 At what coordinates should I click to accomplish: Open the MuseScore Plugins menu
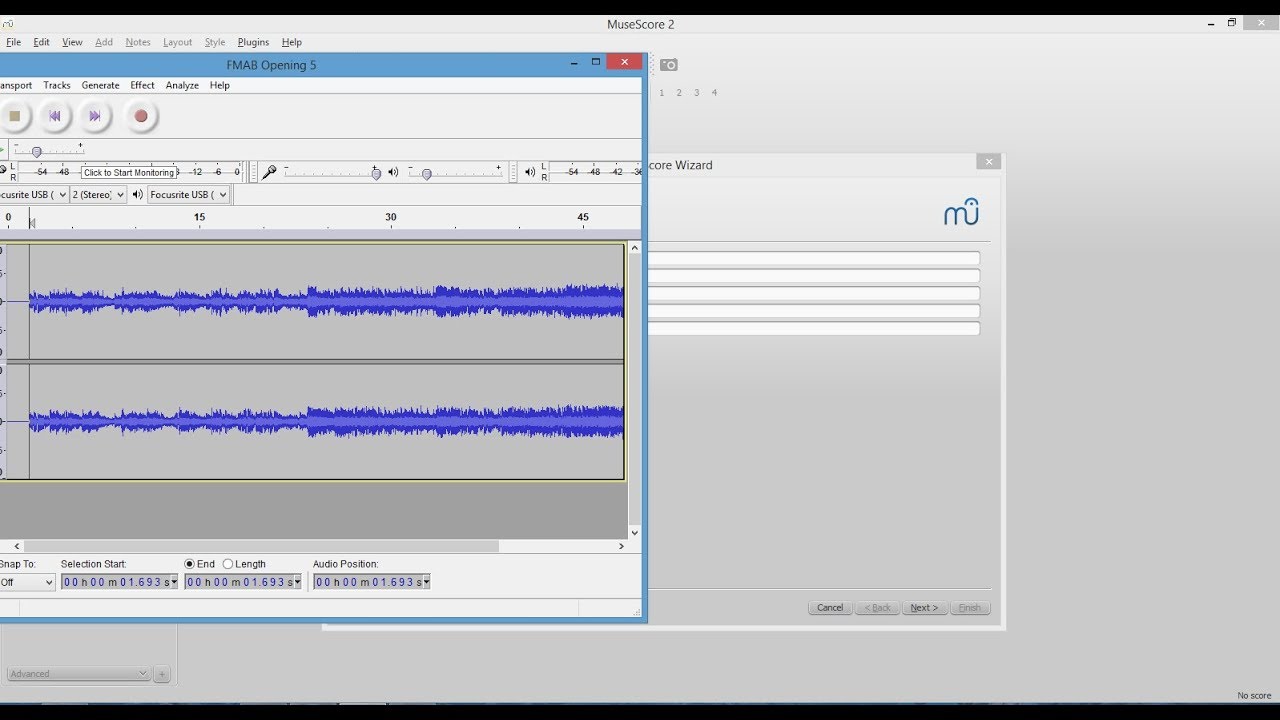tap(253, 42)
